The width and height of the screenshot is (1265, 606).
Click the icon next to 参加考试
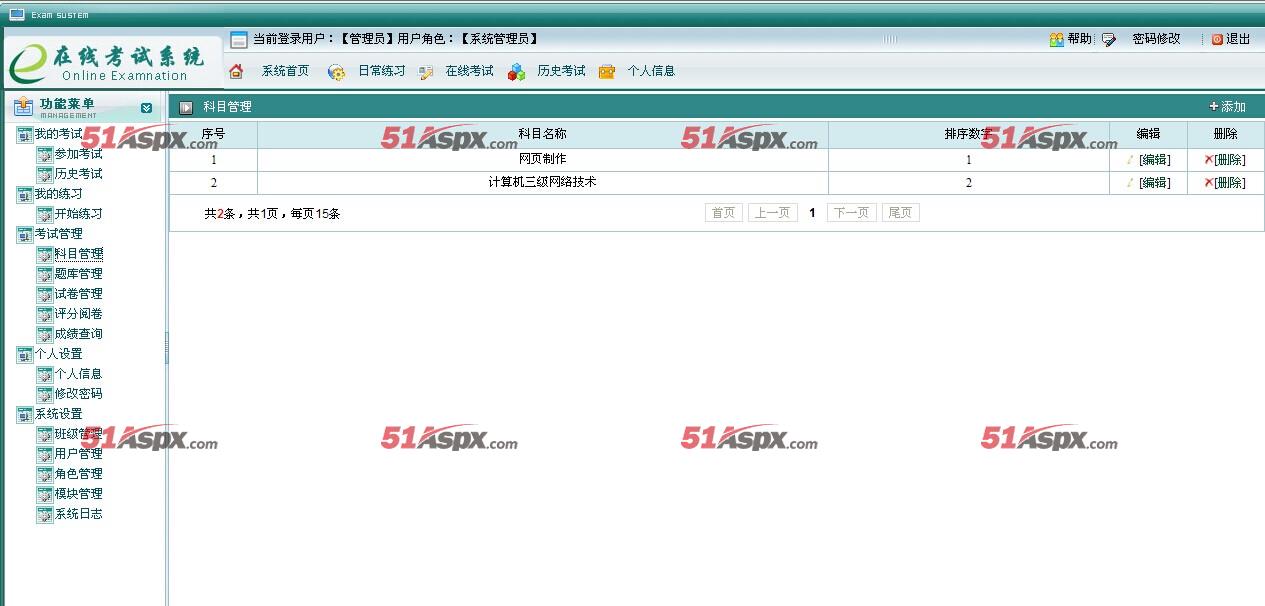tap(44, 154)
